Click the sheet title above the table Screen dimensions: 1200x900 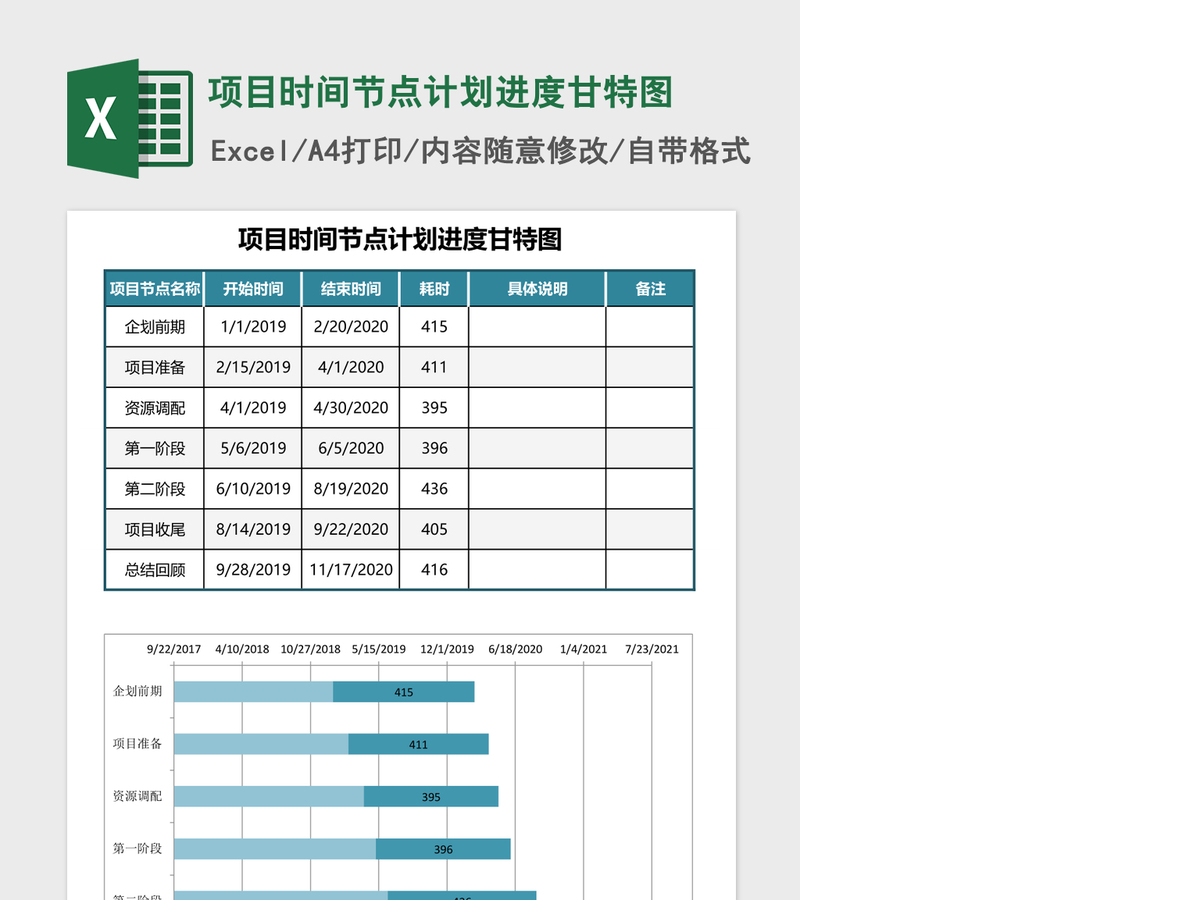[400, 239]
